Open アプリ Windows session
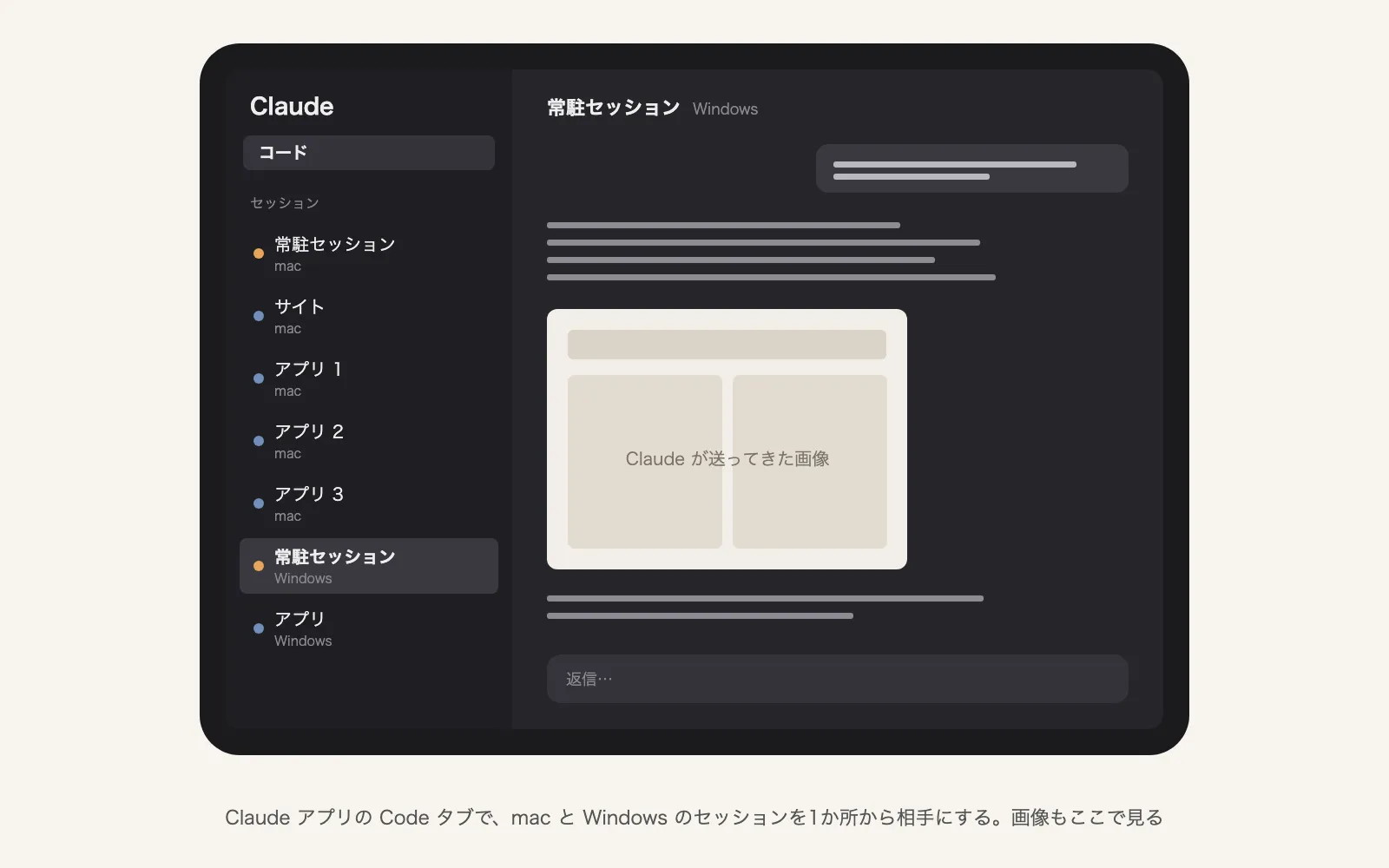The height and width of the screenshot is (868, 1389). point(369,628)
